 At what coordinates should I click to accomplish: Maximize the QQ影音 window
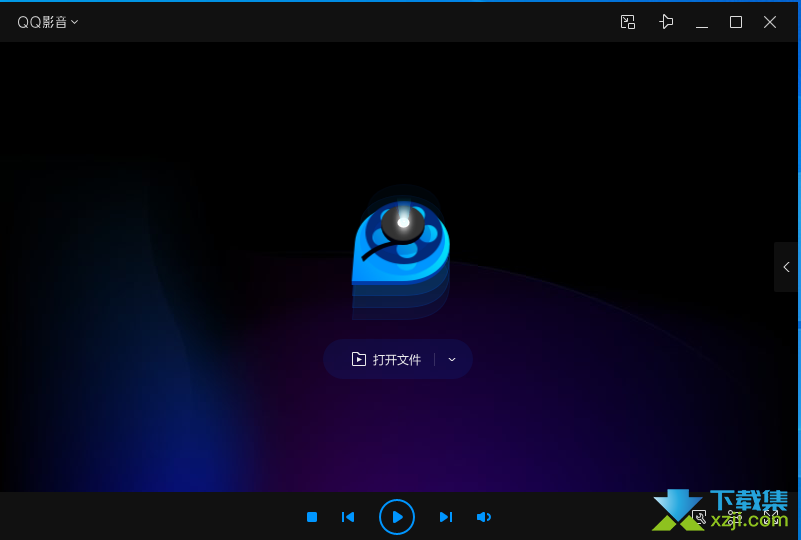point(736,22)
